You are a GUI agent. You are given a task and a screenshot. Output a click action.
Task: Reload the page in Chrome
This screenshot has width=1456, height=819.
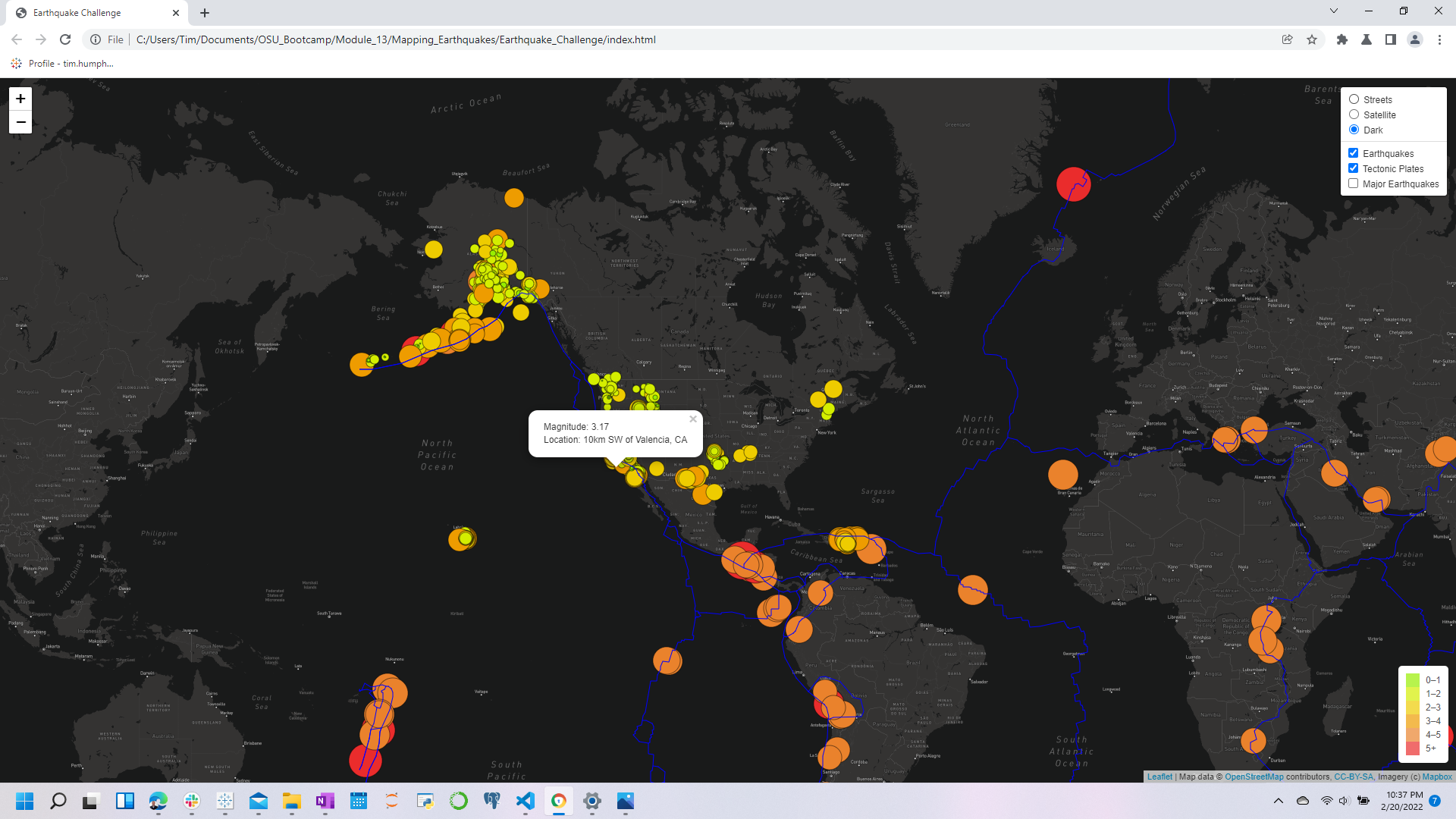[65, 39]
